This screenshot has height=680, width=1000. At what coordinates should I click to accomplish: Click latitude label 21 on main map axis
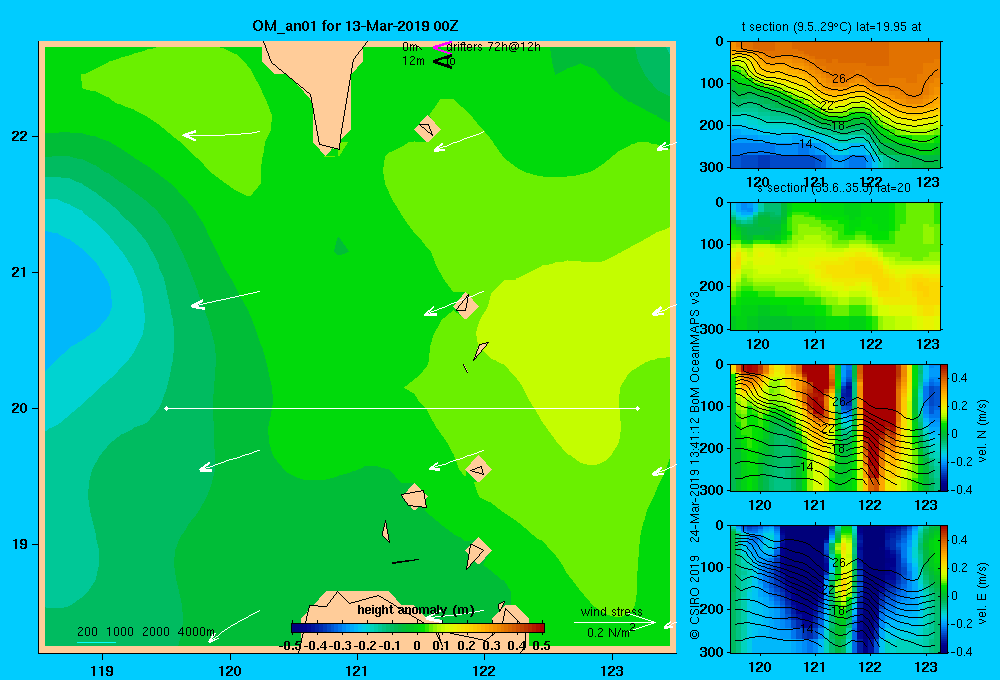(x=20, y=272)
